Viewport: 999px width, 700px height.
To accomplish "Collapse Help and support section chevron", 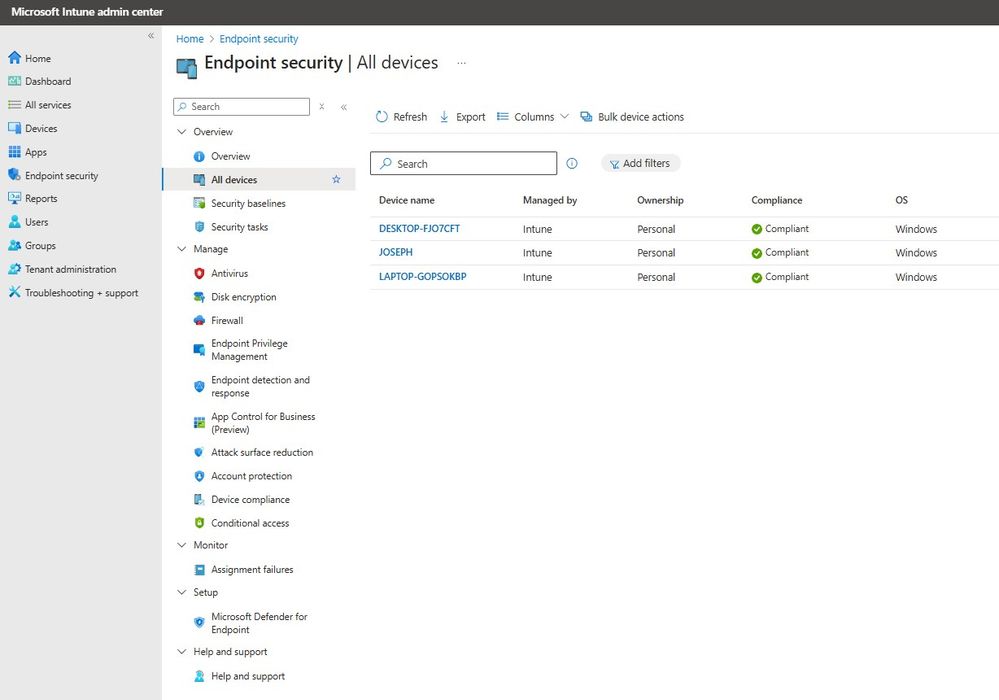I will pyautogui.click(x=182, y=652).
